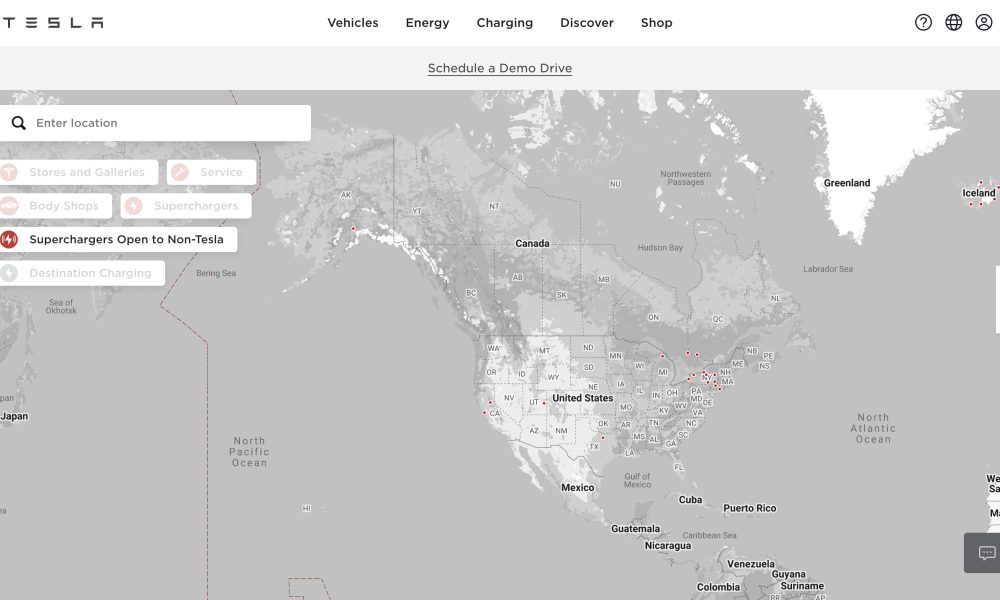The image size is (1000, 600).
Task: Click the Cuba map label
Action: coord(690,500)
